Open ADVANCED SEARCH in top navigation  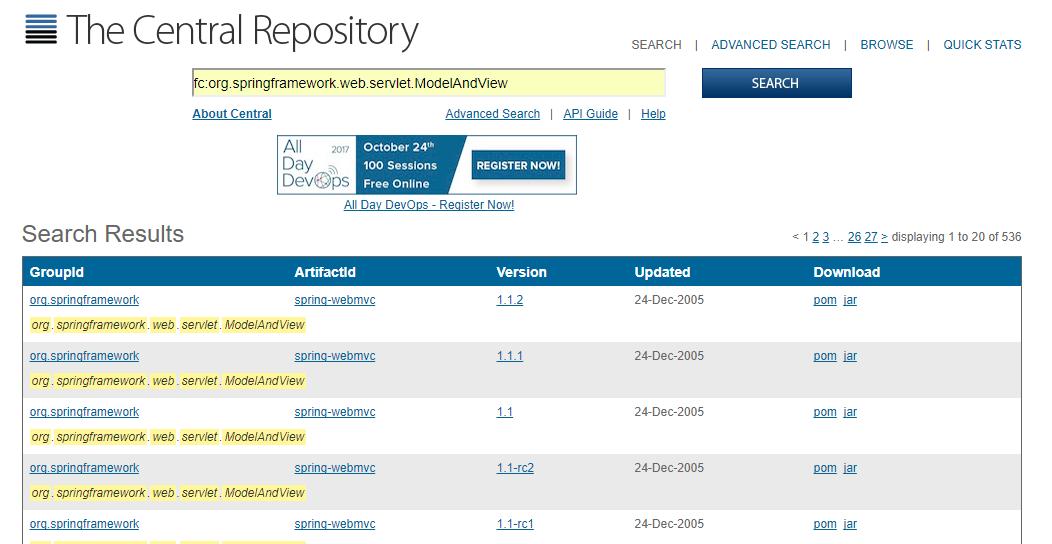tap(770, 45)
